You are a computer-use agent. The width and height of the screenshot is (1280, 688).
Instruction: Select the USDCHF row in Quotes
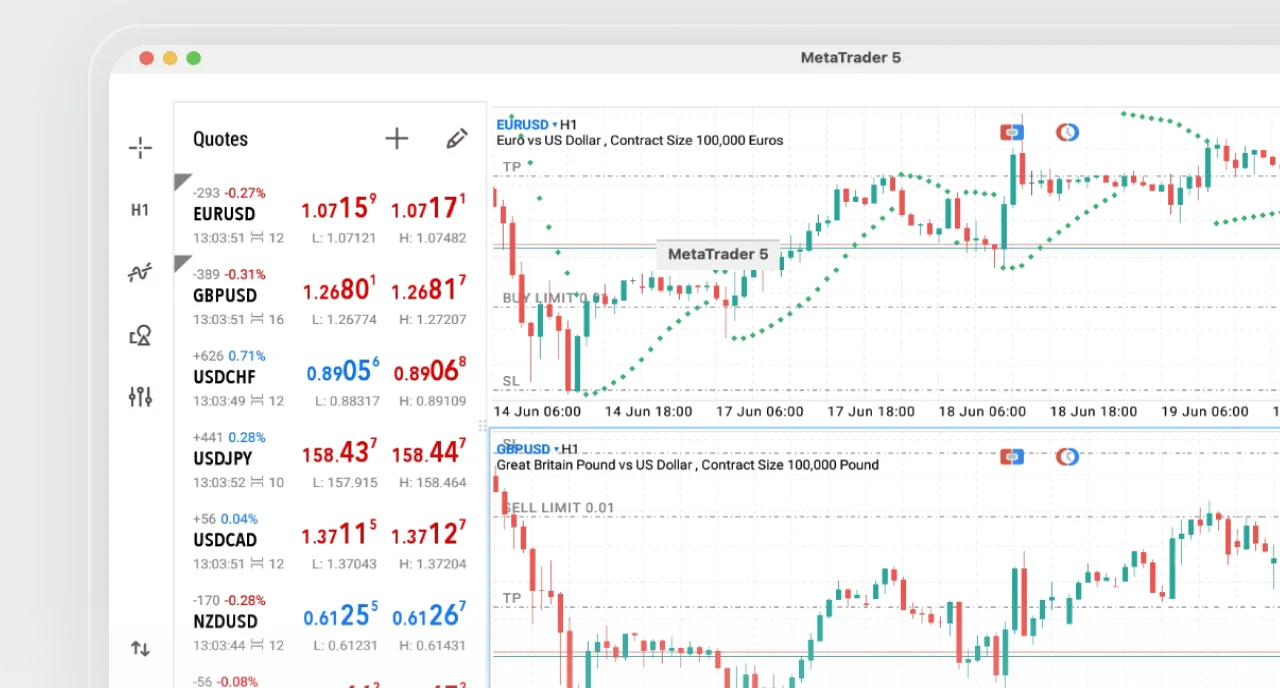(330, 377)
